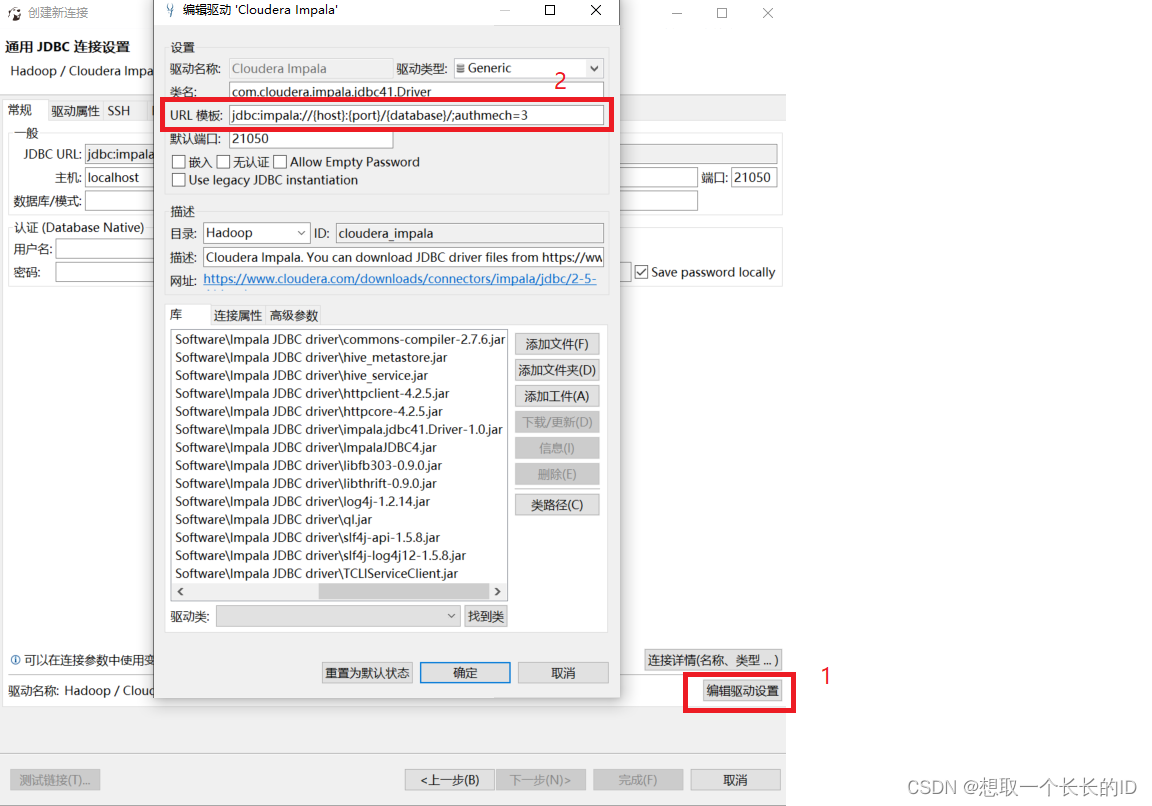The height and width of the screenshot is (806, 1152).
Task: Open the 驱动属性 tab in connection window
Action: click(75, 111)
